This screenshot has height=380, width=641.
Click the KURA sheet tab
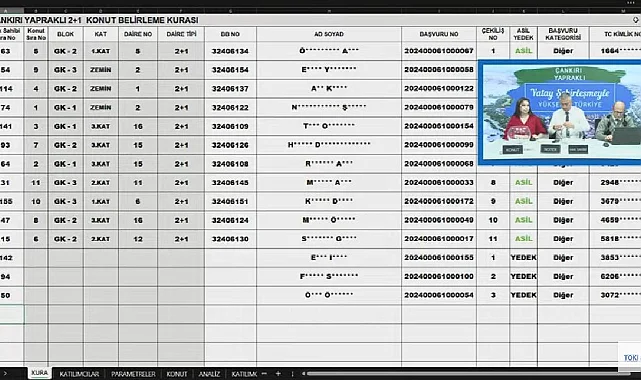click(x=40, y=373)
